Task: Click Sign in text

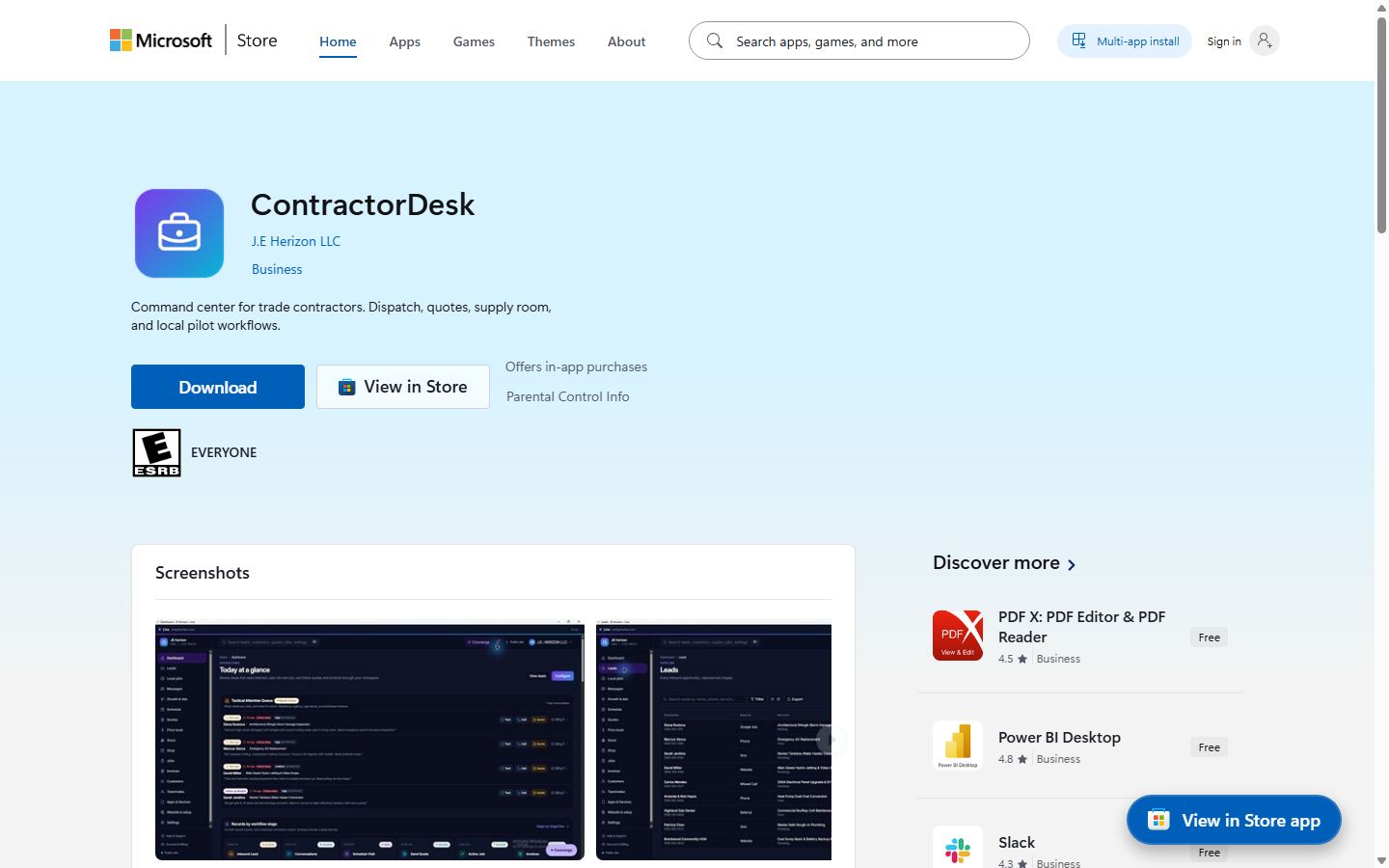Action: pyautogui.click(x=1224, y=41)
